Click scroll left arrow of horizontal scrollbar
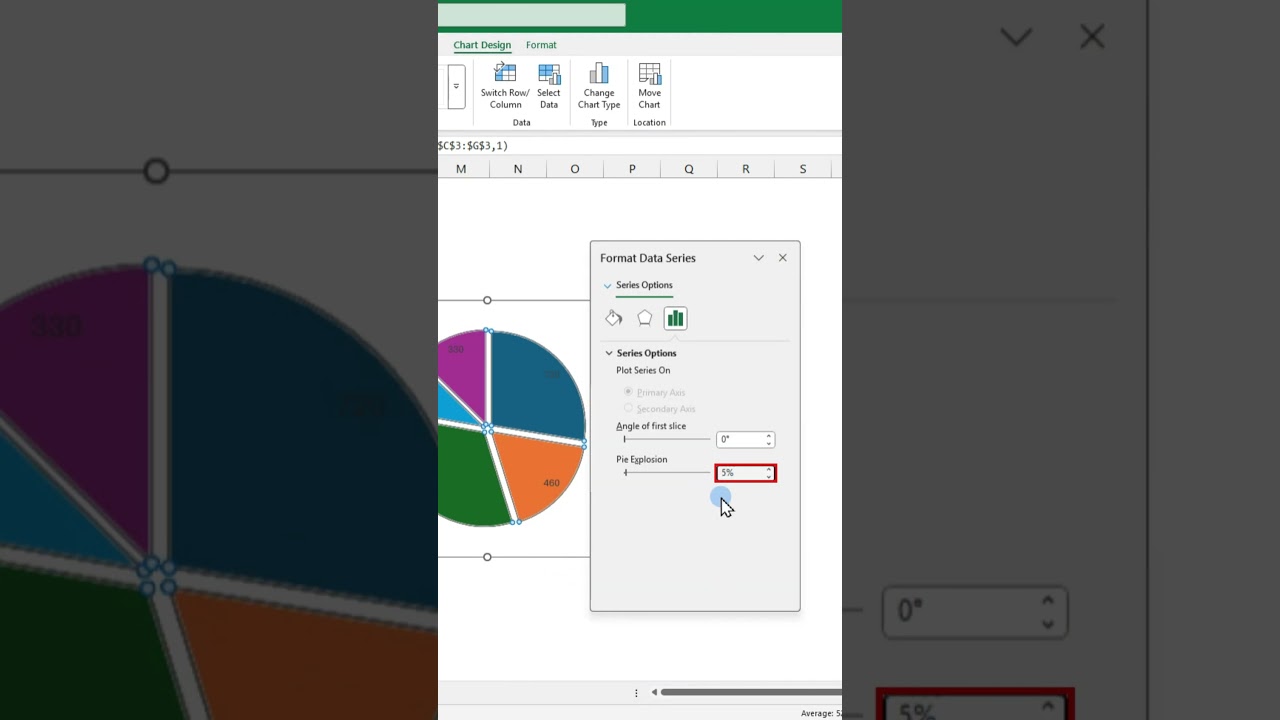The width and height of the screenshot is (1280, 720). click(x=654, y=692)
